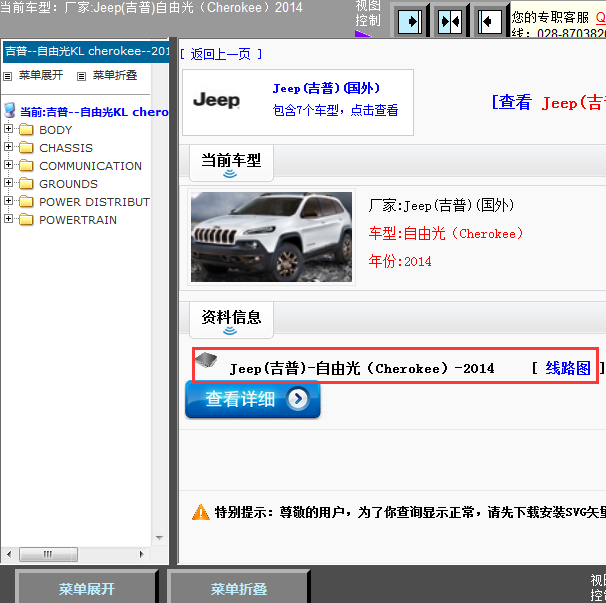
Task: Expand the CHASSIS tree node
Action: click(8, 146)
